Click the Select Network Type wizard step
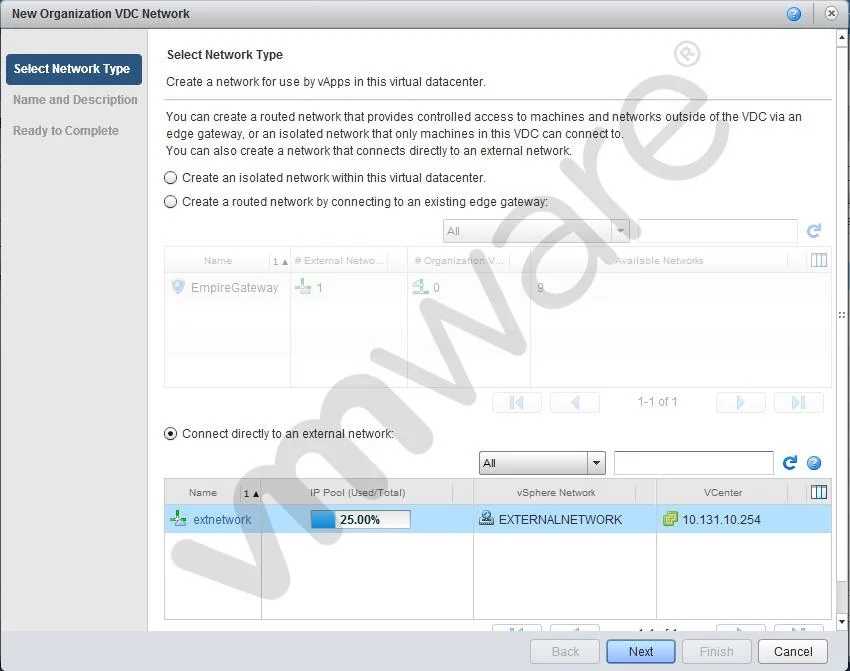 pyautogui.click(x=74, y=69)
